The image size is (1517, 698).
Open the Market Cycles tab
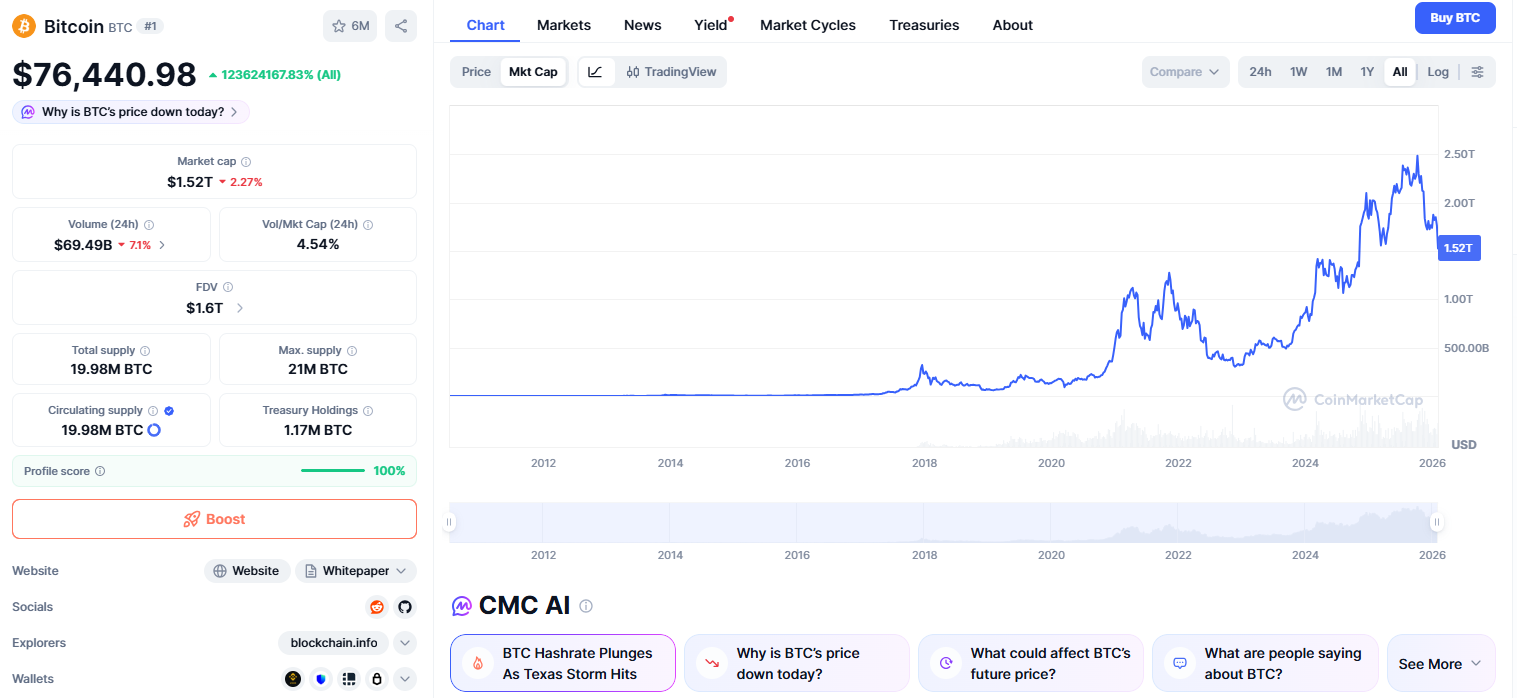807,25
